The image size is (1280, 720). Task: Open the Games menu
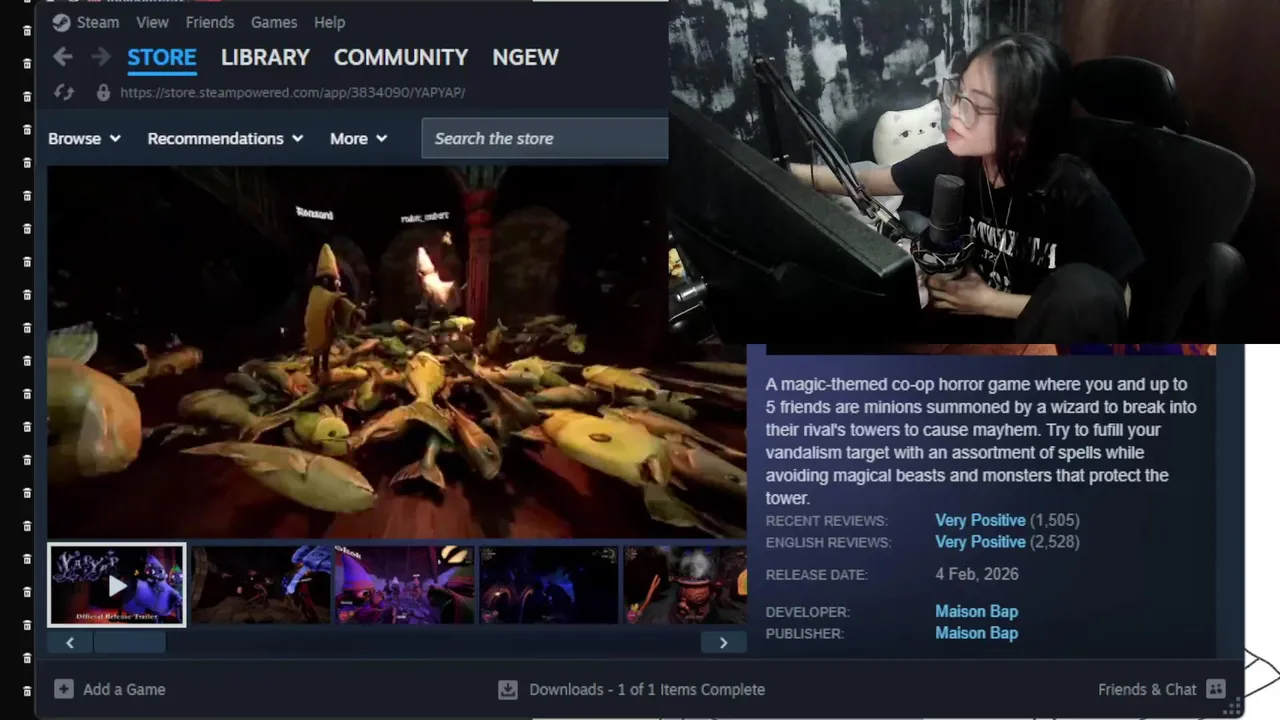[x=274, y=22]
